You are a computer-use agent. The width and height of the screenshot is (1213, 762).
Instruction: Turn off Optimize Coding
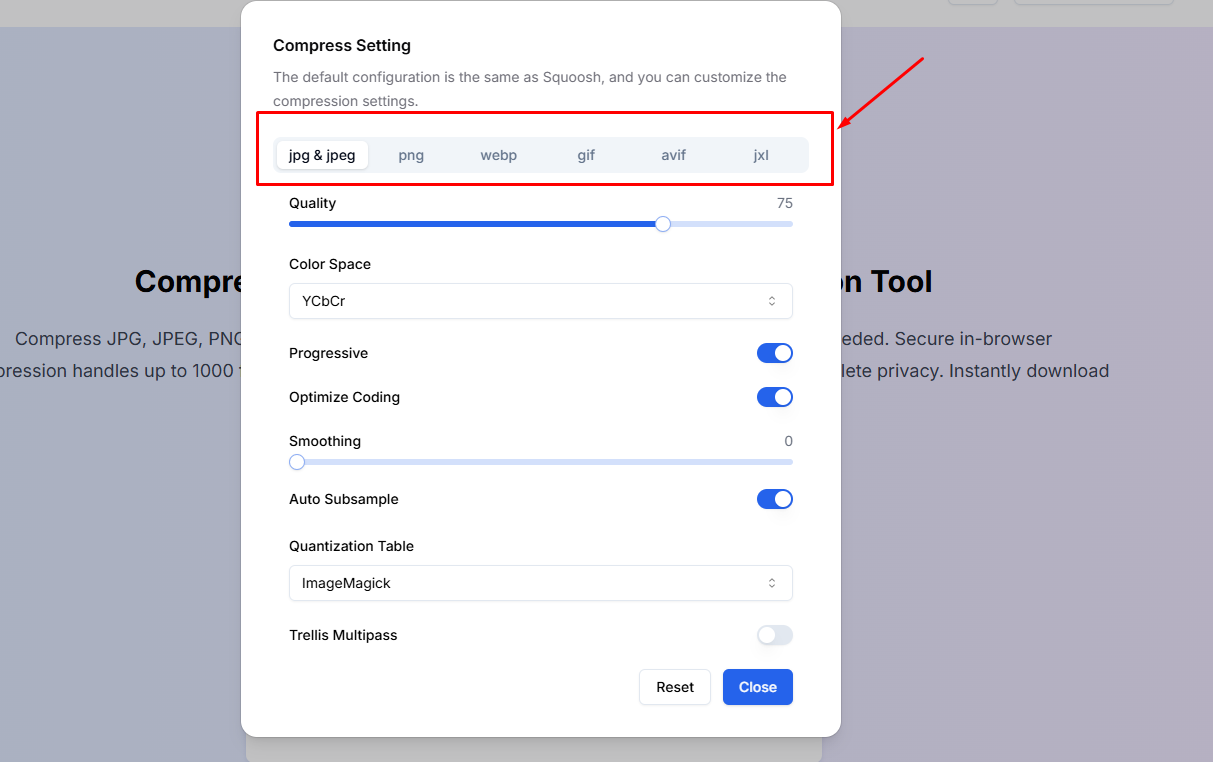tap(775, 397)
